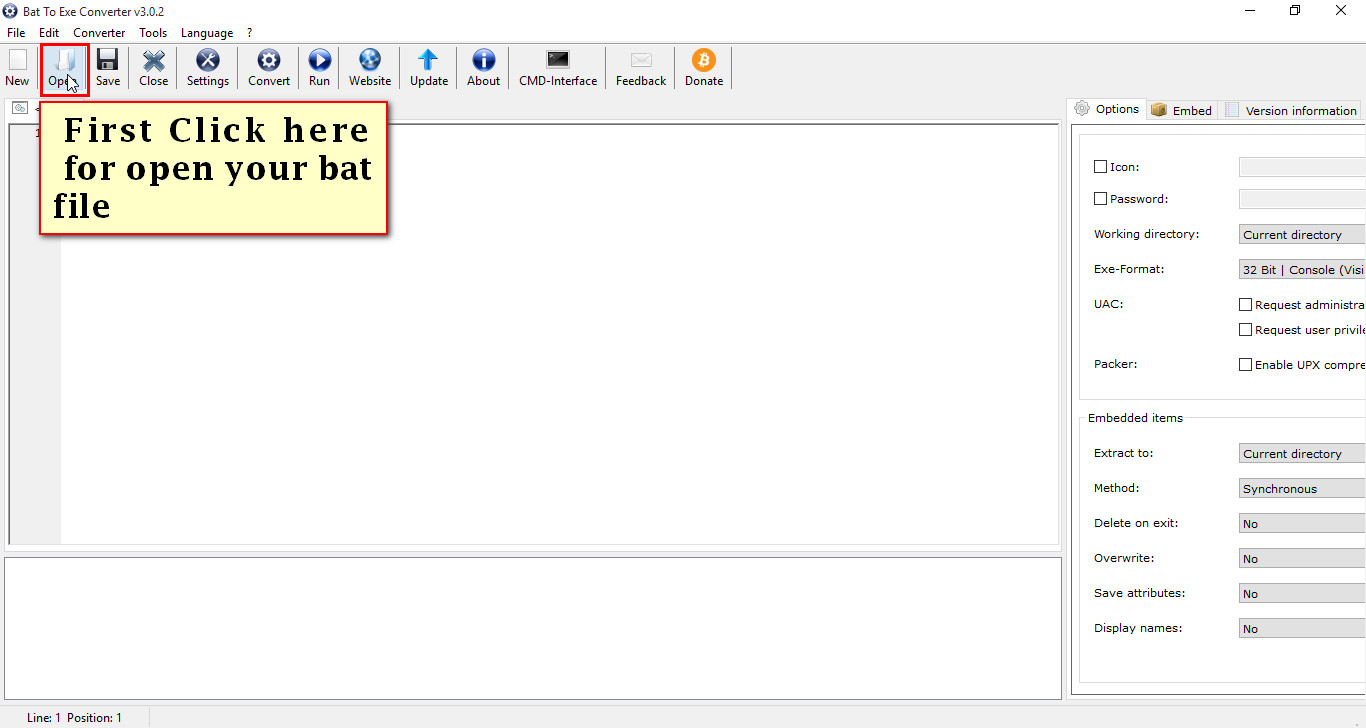
Task: Tick the Password checkbox
Action: [x=1101, y=199]
